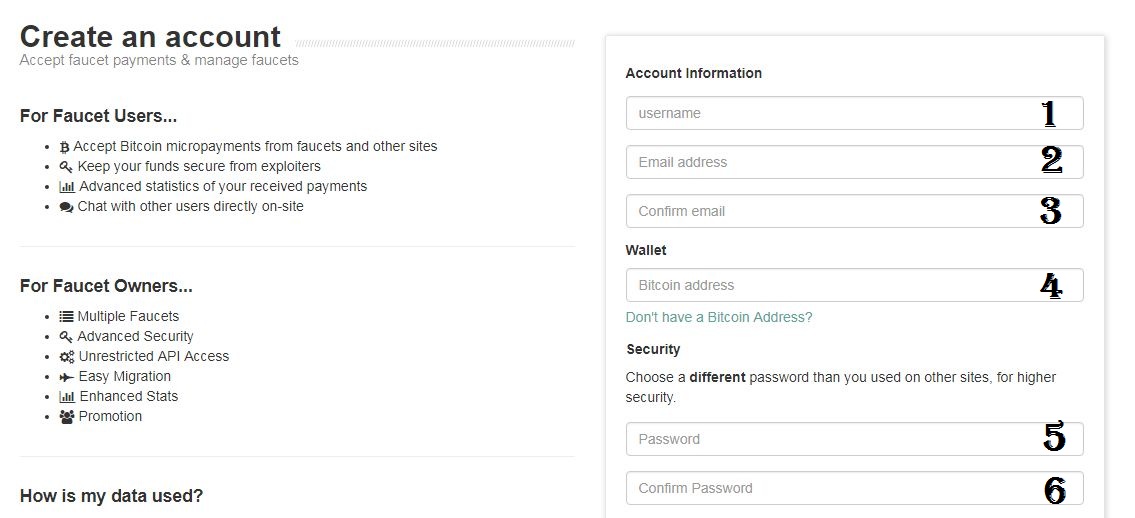
Task: Click the key icon beside Advanced Security
Action: (x=66, y=336)
